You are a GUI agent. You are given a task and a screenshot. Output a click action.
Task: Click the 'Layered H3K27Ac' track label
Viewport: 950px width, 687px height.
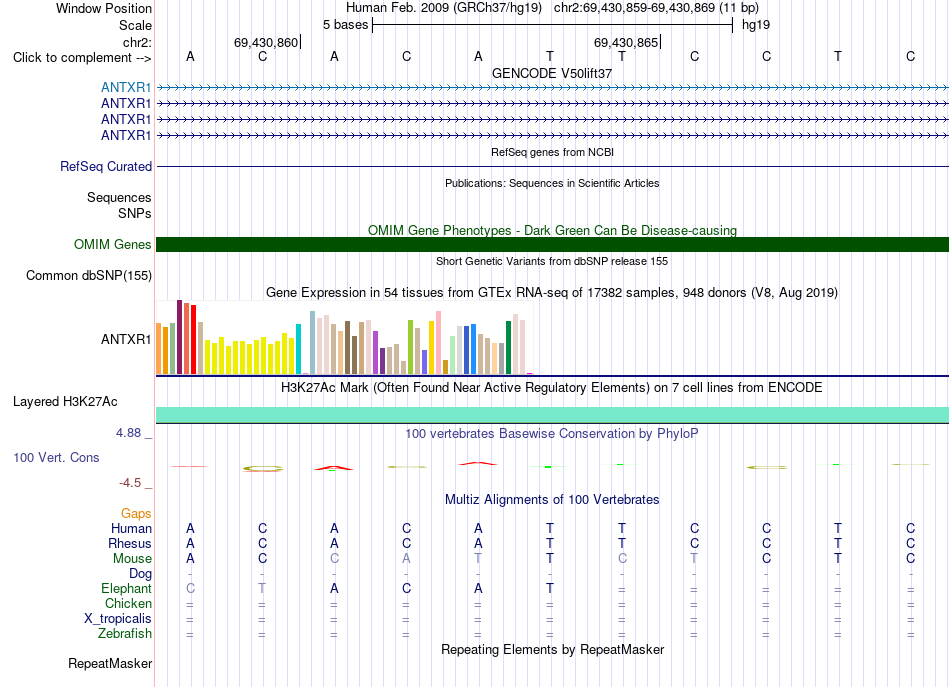click(x=65, y=402)
